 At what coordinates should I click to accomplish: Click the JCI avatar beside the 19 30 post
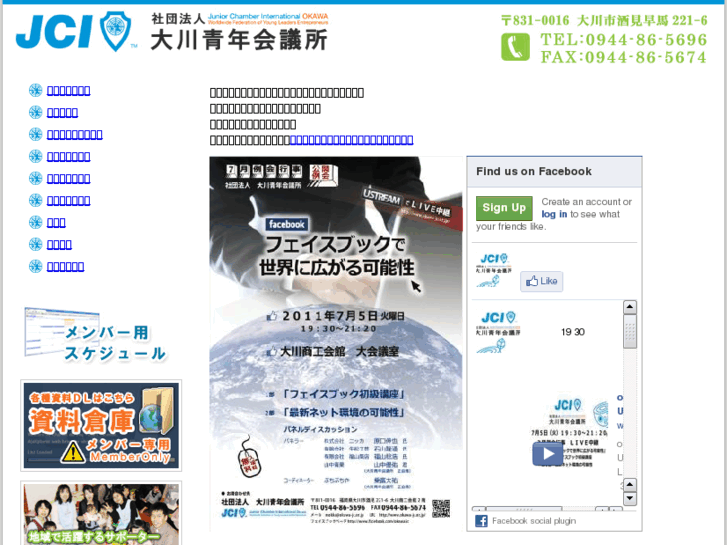coord(498,332)
